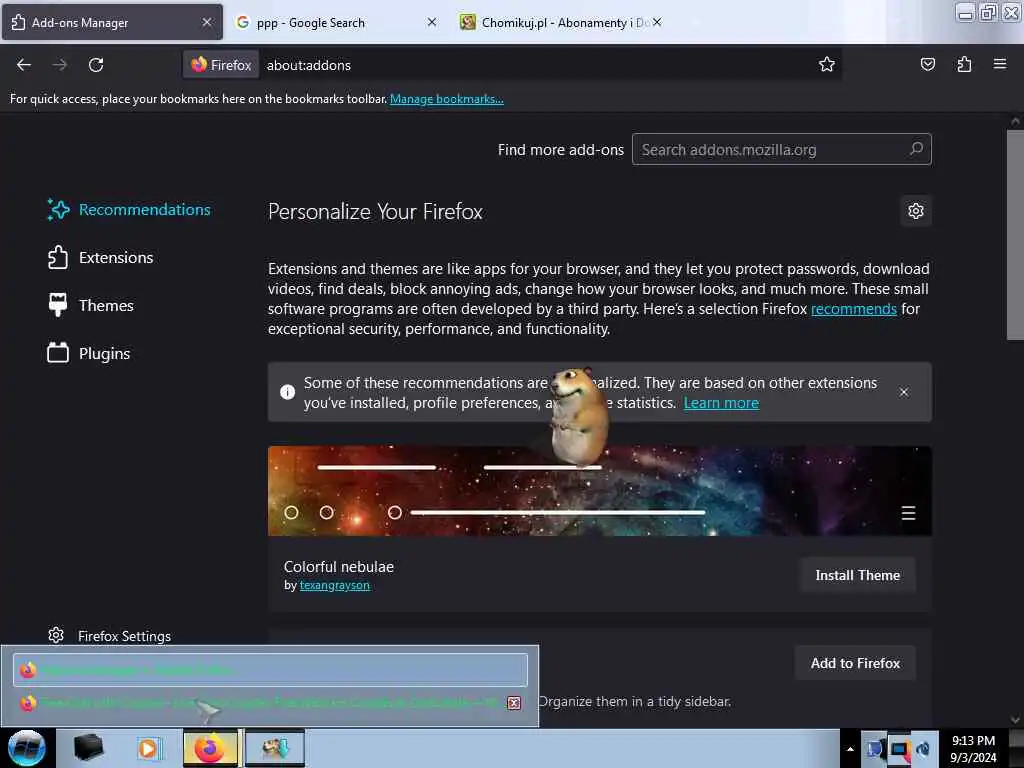Select the first Firefox window in taskbar list
The height and width of the screenshot is (768, 1024).
(x=270, y=669)
